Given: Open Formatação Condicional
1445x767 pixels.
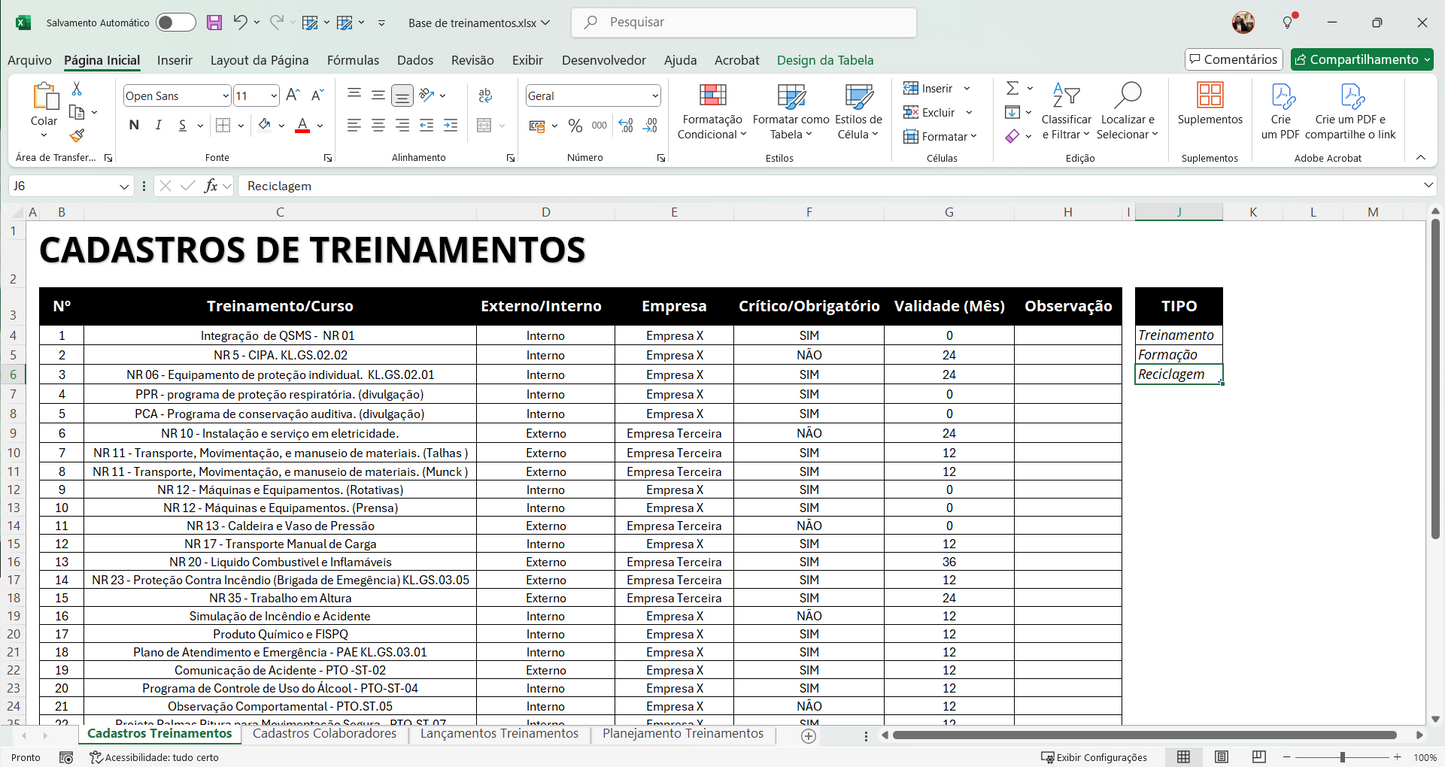Looking at the screenshot, I should click(711, 110).
